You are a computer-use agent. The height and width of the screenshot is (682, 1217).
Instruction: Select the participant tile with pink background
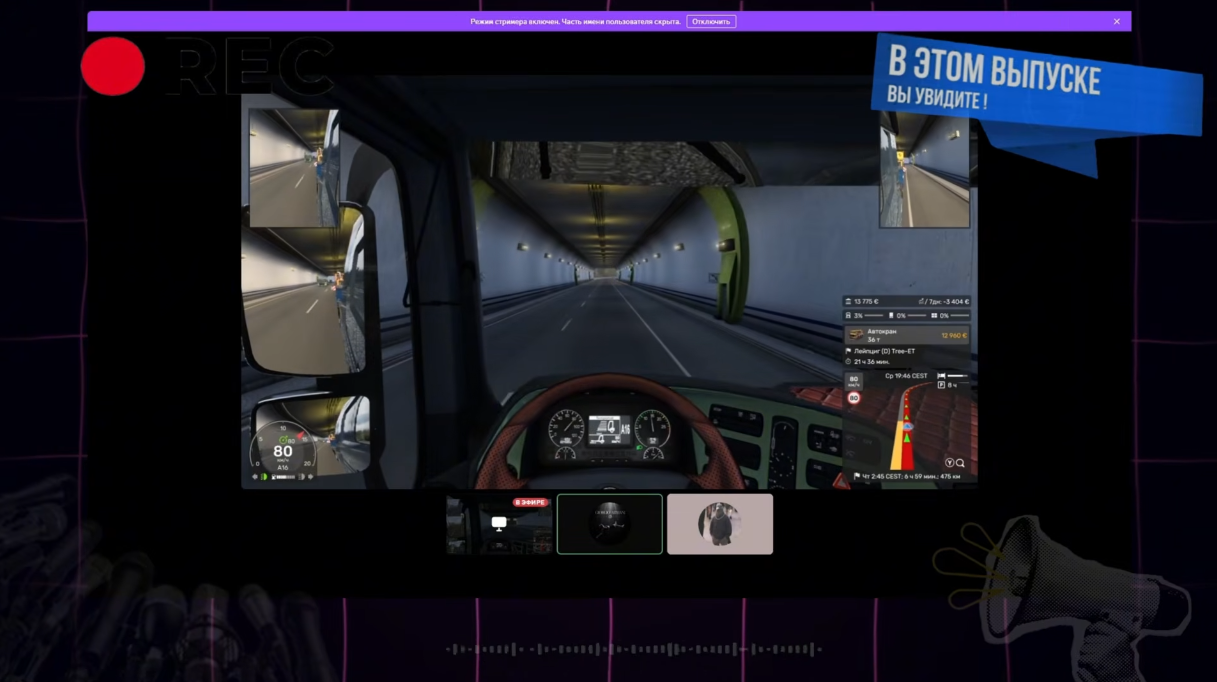point(720,524)
